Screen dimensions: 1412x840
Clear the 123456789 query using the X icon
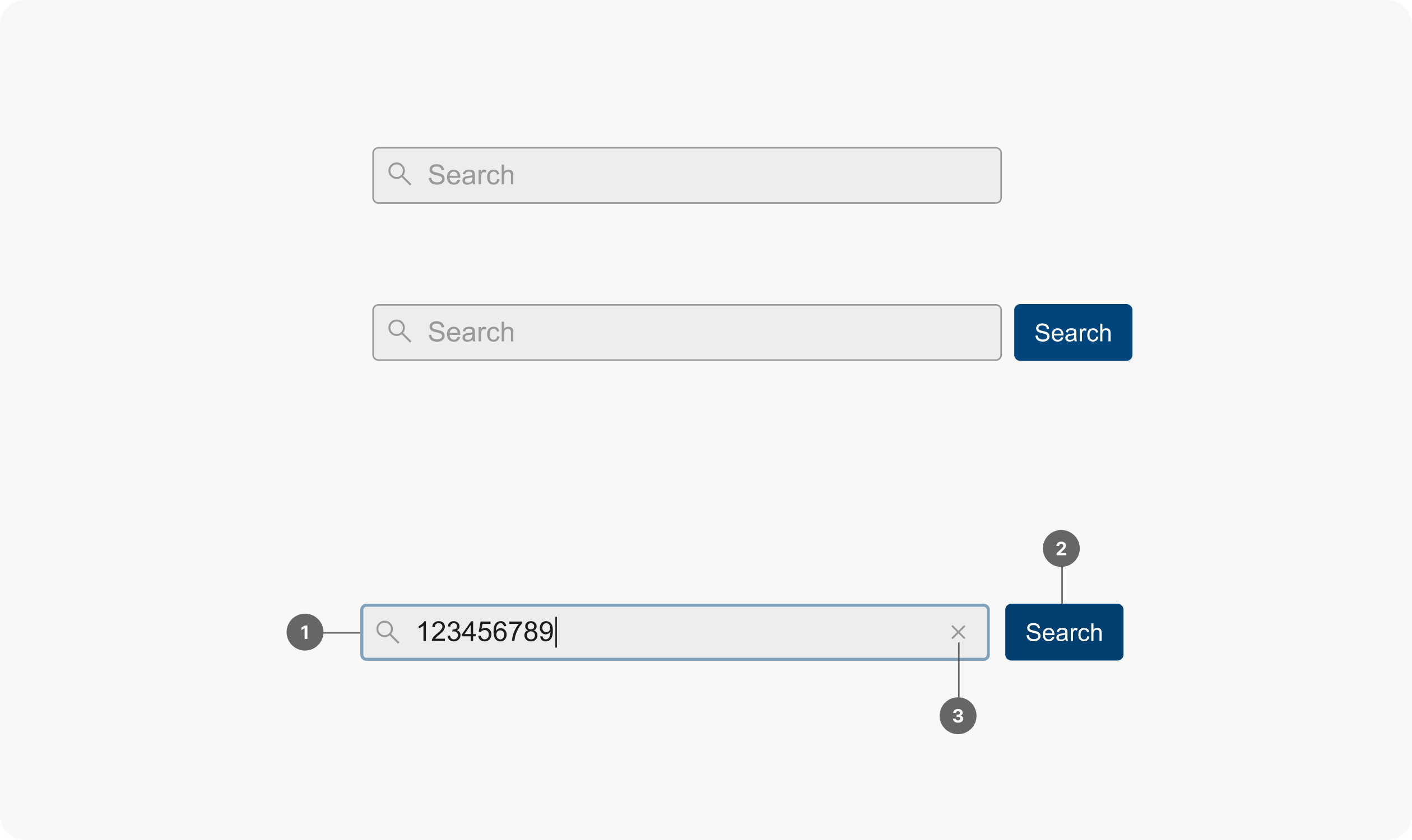tap(958, 632)
